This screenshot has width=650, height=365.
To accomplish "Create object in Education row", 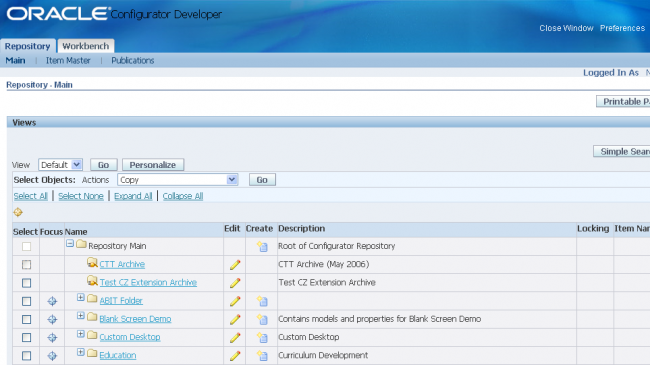I will pyautogui.click(x=262, y=356).
